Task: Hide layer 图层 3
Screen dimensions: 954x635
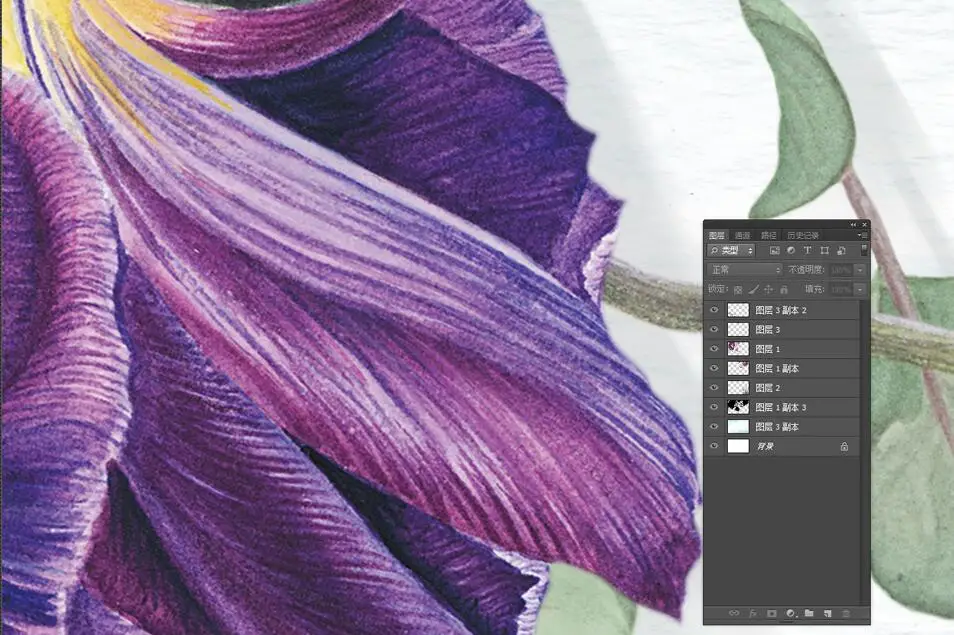Action: point(714,330)
